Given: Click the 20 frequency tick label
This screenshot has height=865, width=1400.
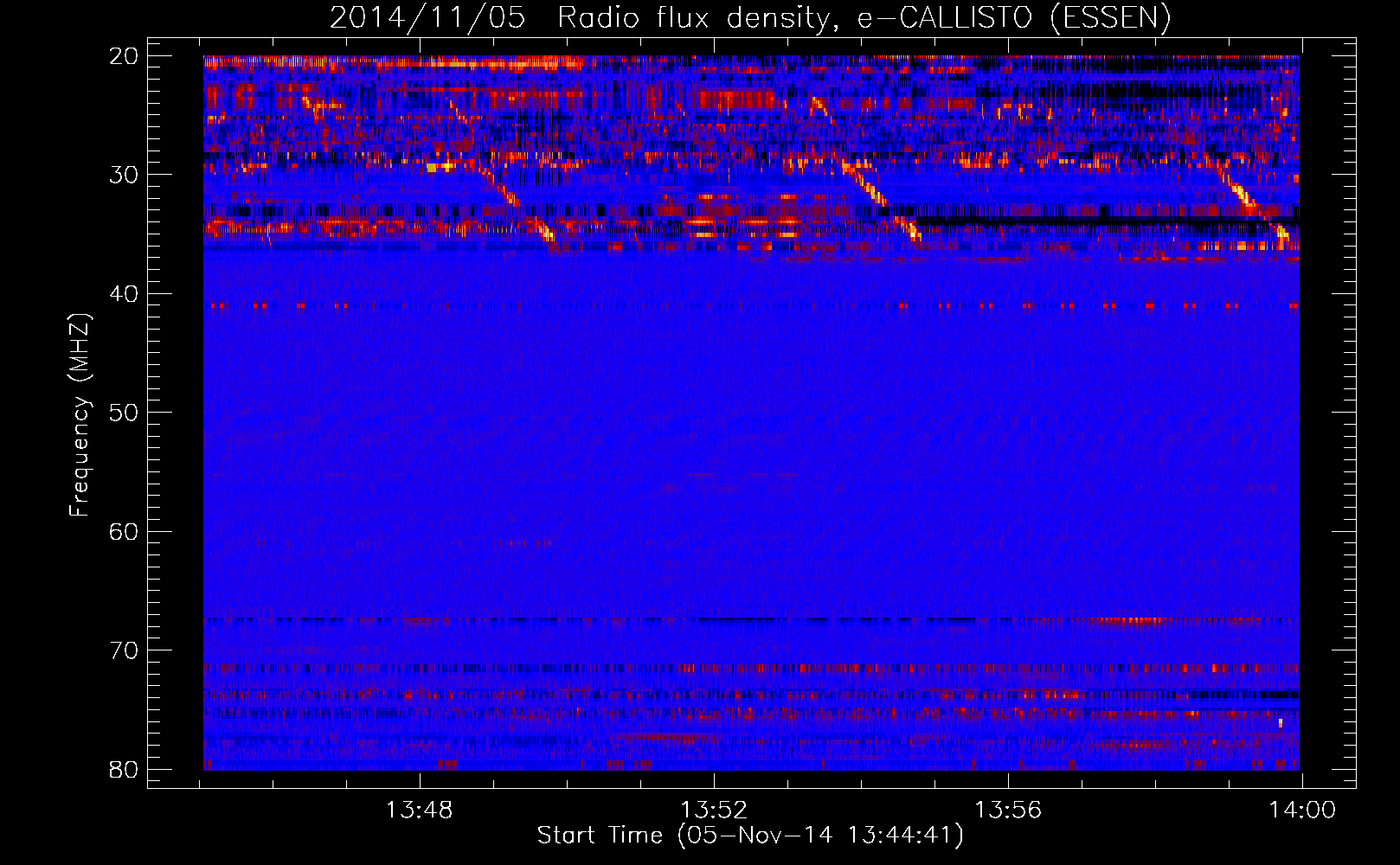Looking at the screenshot, I should [x=125, y=56].
